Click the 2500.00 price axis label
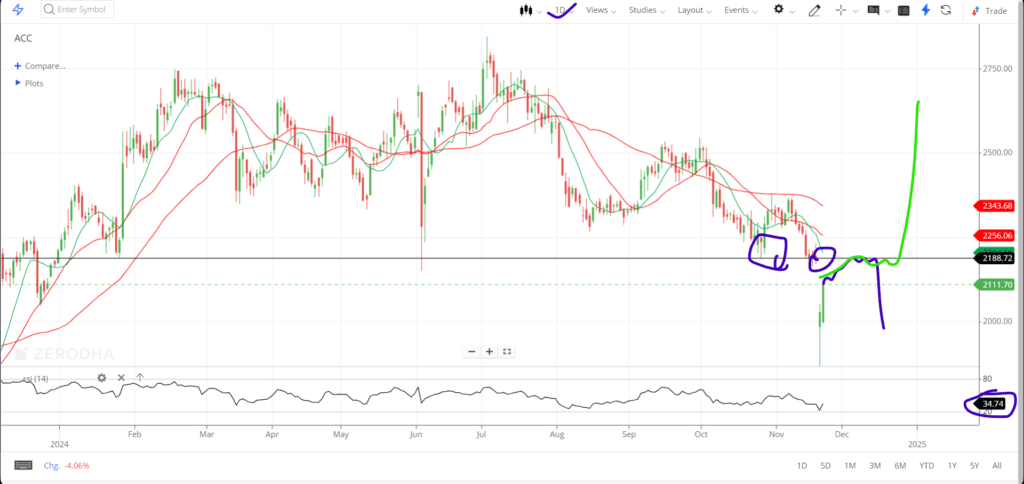1024x484 pixels. [x=997, y=153]
